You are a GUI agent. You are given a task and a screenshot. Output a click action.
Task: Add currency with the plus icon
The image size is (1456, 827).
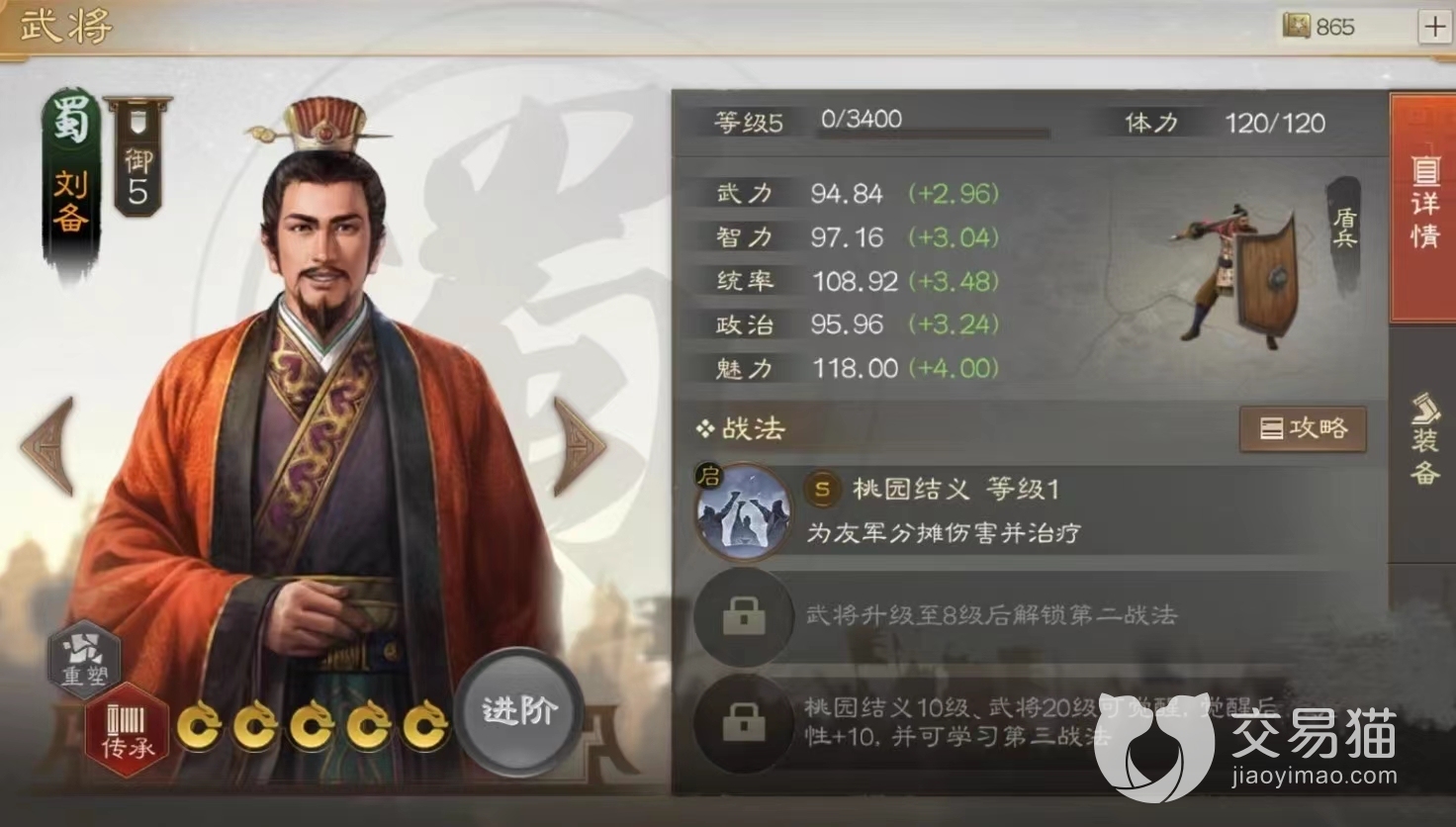tap(1434, 27)
